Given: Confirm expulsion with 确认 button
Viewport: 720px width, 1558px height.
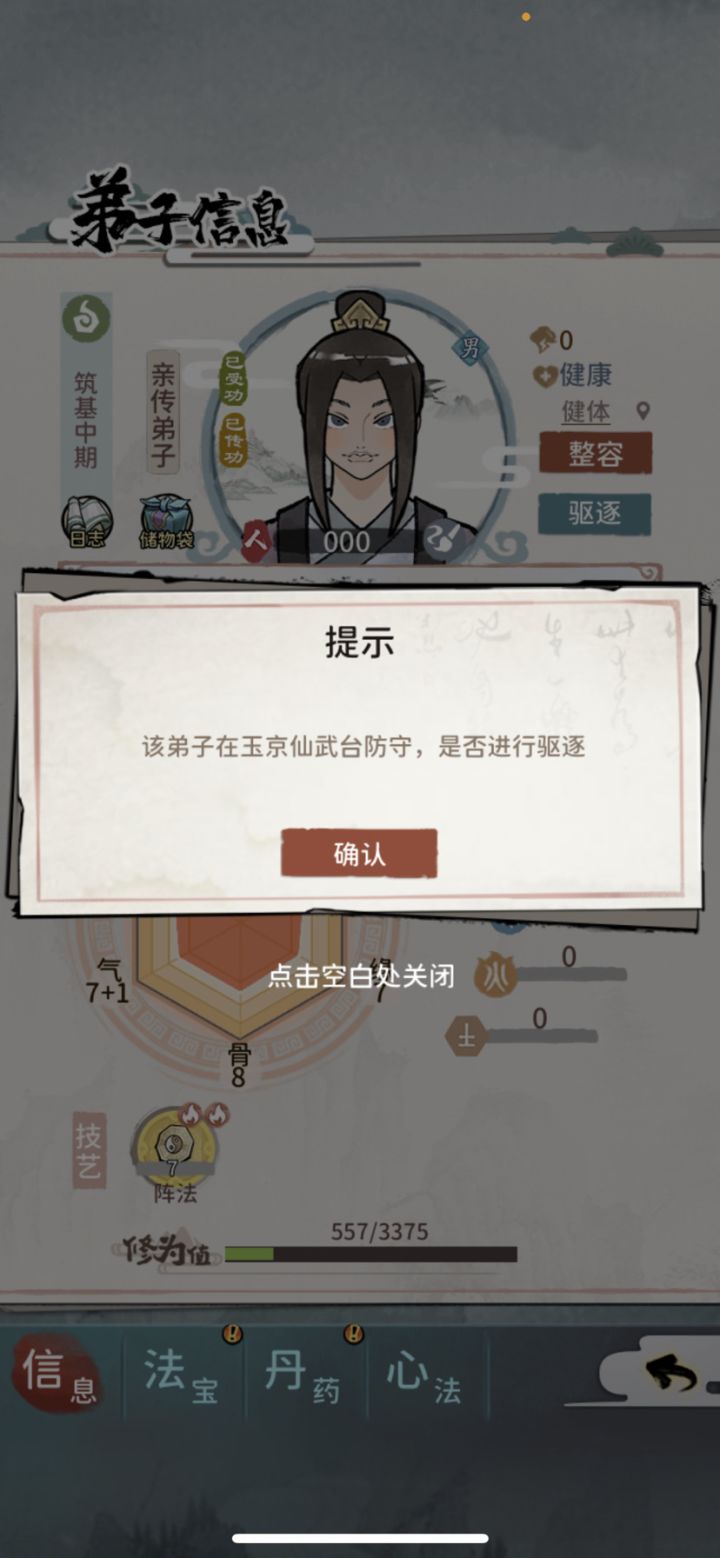Looking at the screenshot, I should point(359,854).
